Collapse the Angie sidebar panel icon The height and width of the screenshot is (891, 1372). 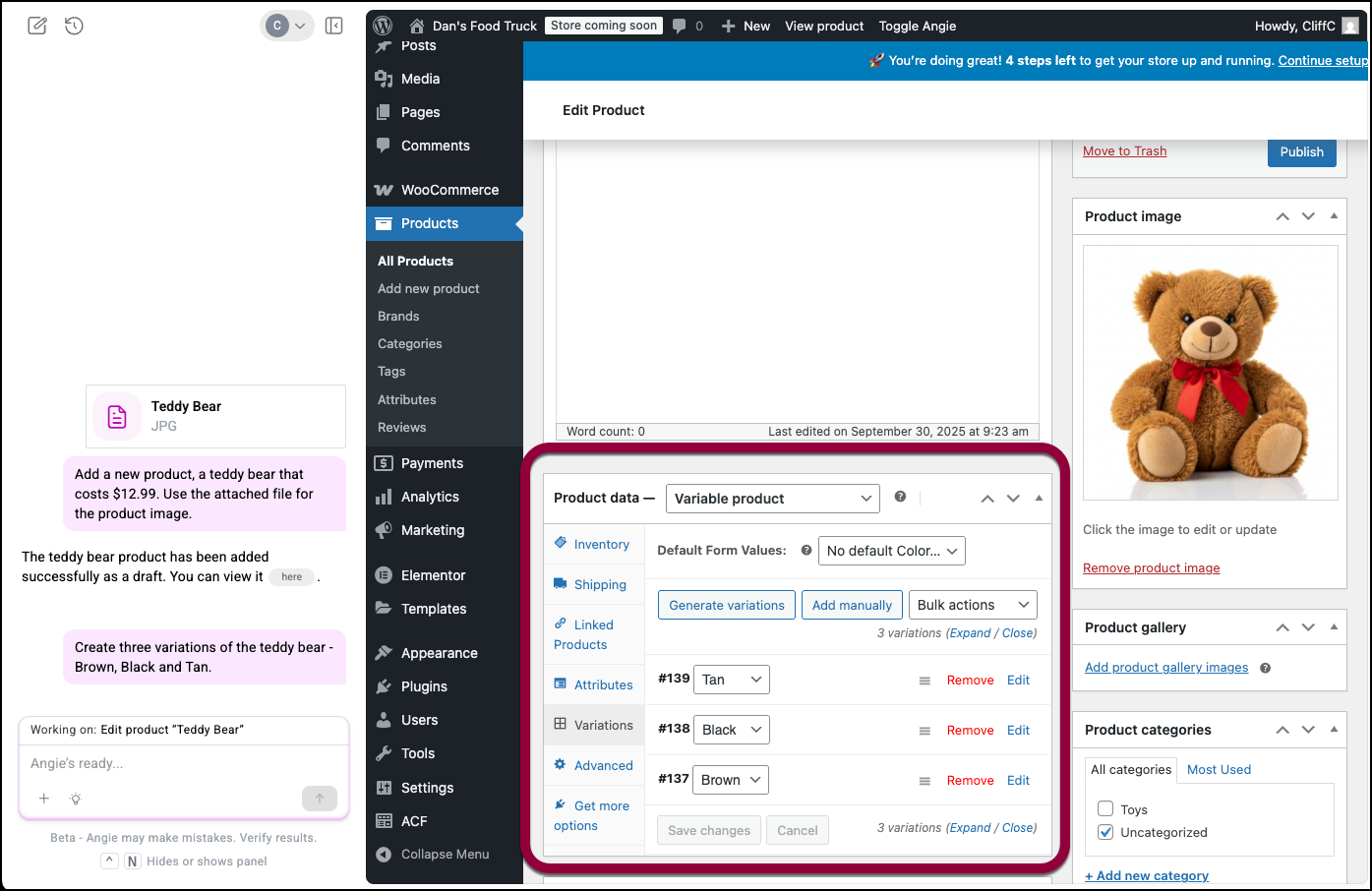pos(334,26)
